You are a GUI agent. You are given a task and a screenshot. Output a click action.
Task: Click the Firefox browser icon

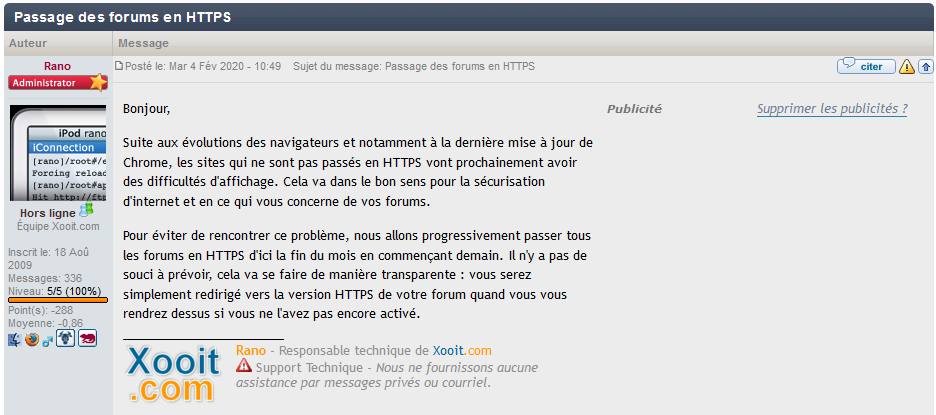point(32,340)
